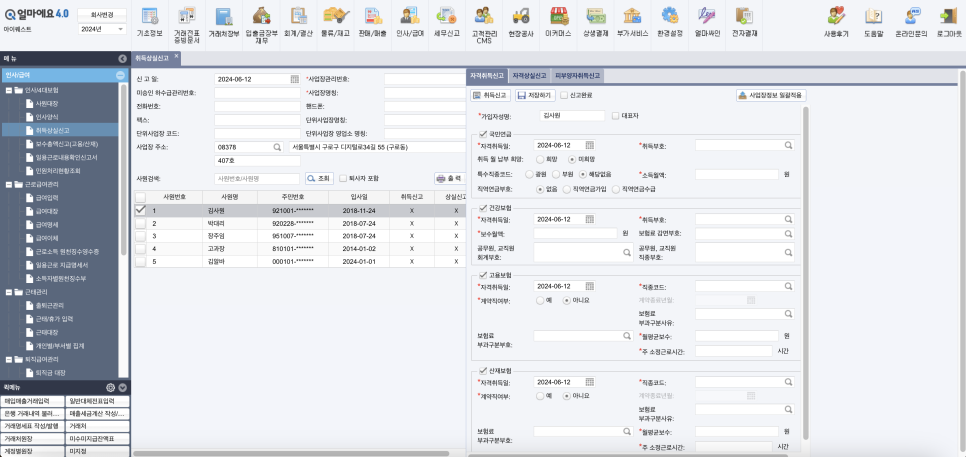Viewport: 966px width, 457px height.
Task: Open the 부가서비스 module
Action: point(633,23)
